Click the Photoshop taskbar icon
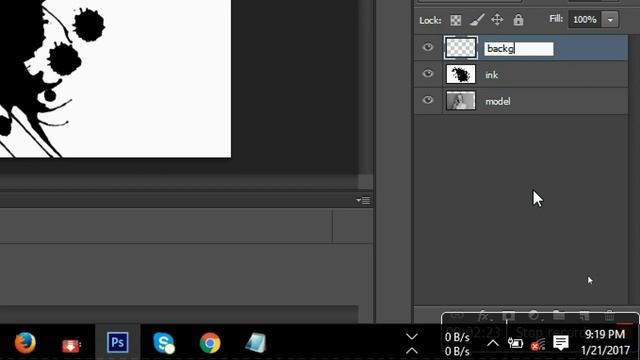 point(118,342)
